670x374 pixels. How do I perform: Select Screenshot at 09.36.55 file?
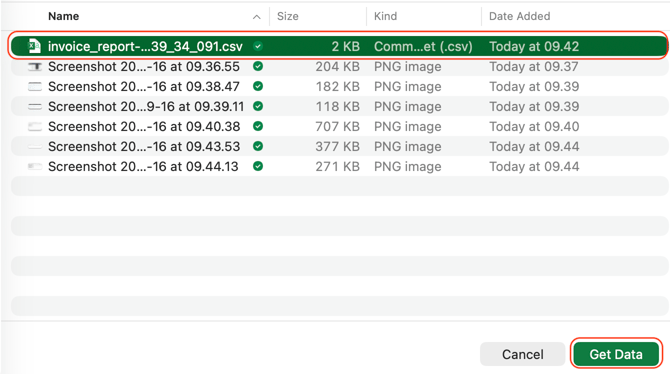coord(144,66)
